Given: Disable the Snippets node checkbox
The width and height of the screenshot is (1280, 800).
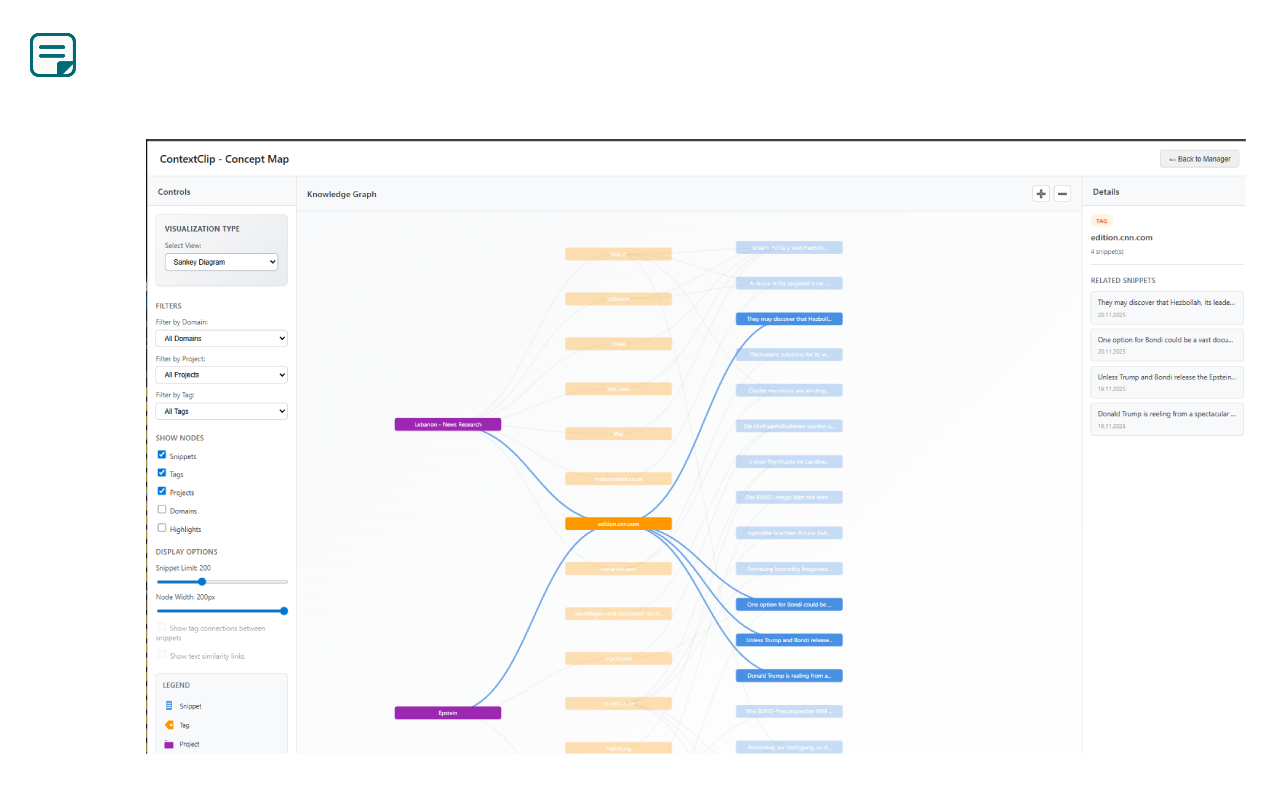Looking at the screenshot, I should (x=162, y=454).
